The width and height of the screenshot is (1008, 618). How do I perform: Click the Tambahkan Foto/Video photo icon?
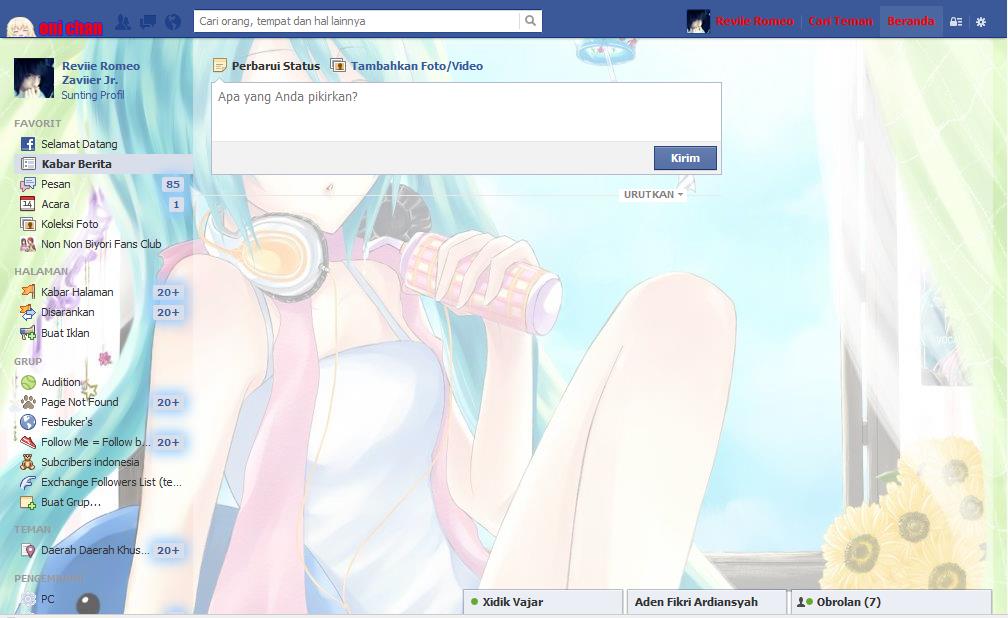pyautogui.click(x=338, y=66)
